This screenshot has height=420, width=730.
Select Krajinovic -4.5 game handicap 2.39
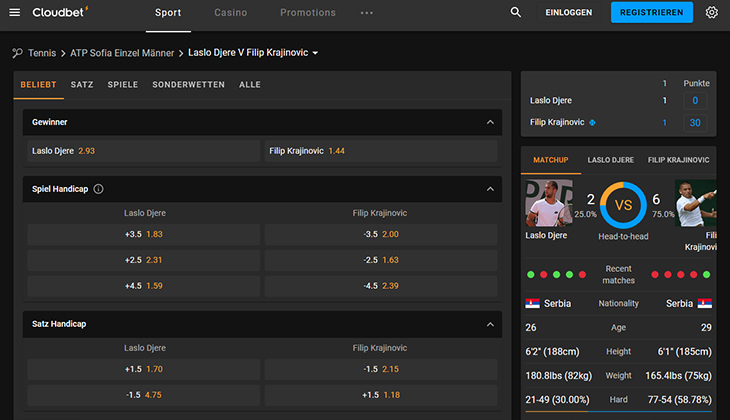(381, 286)
